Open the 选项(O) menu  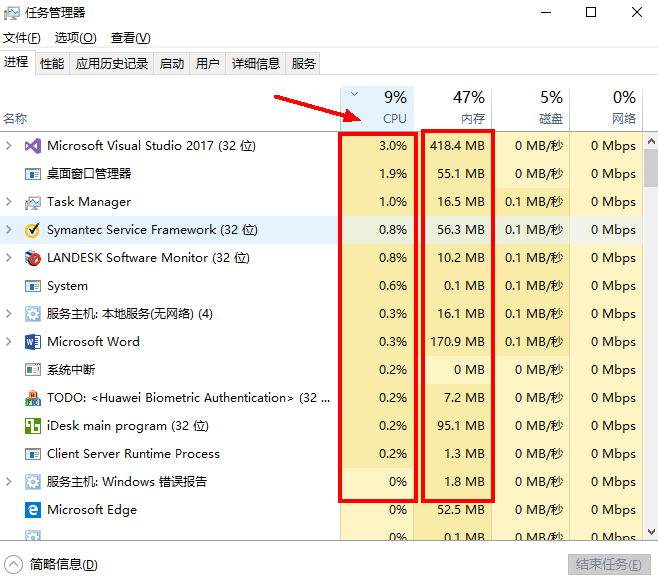[75, 38]
